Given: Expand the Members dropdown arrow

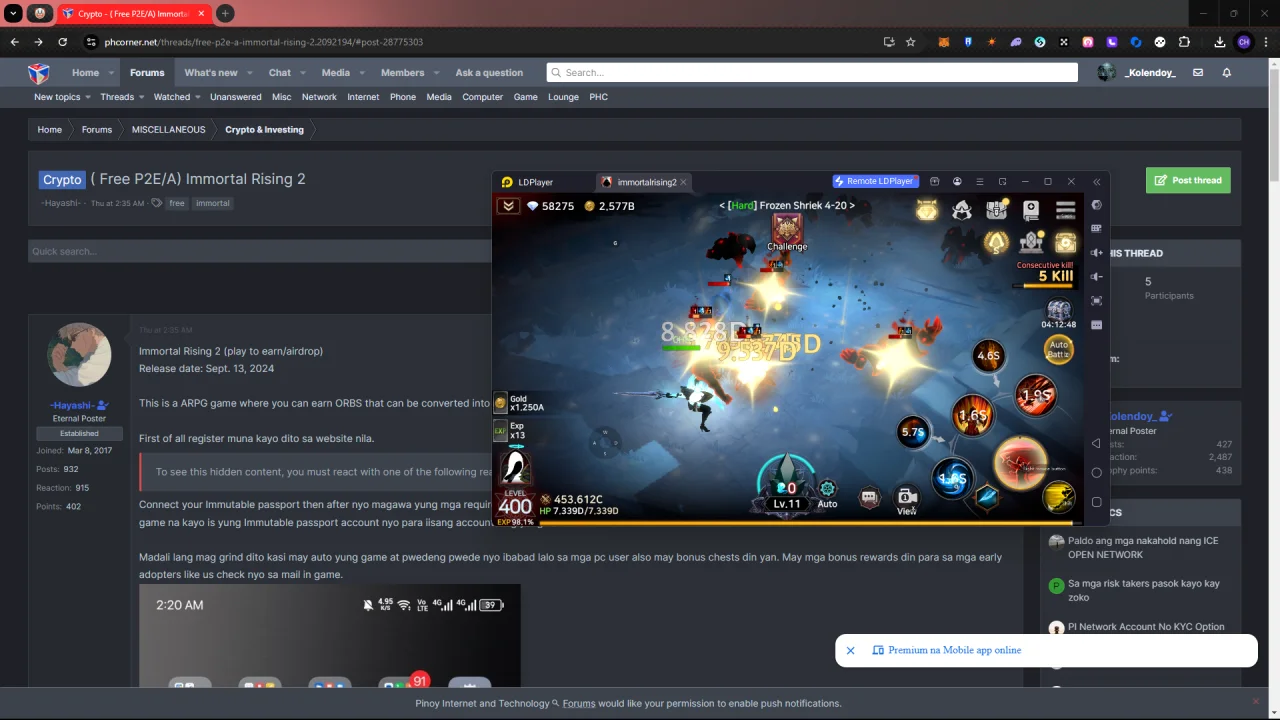Looking at the screenshot, I should [436, 73].
